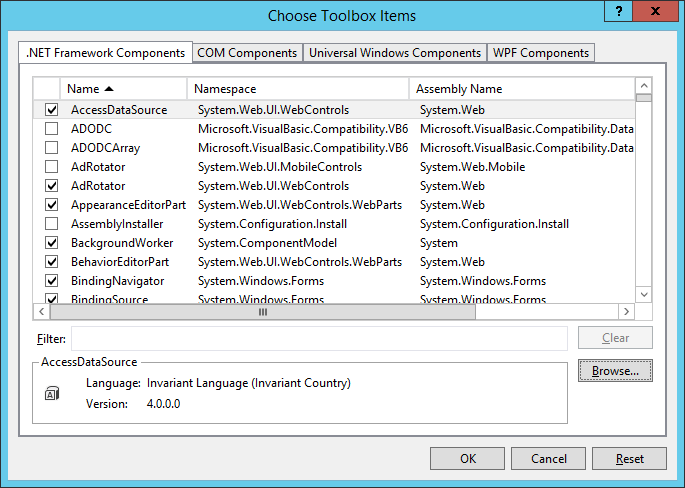Viewport: 685px width, 488px height.
Task: Check the AssemblyInstaller checkbox
Action: (x=52, y=224)
